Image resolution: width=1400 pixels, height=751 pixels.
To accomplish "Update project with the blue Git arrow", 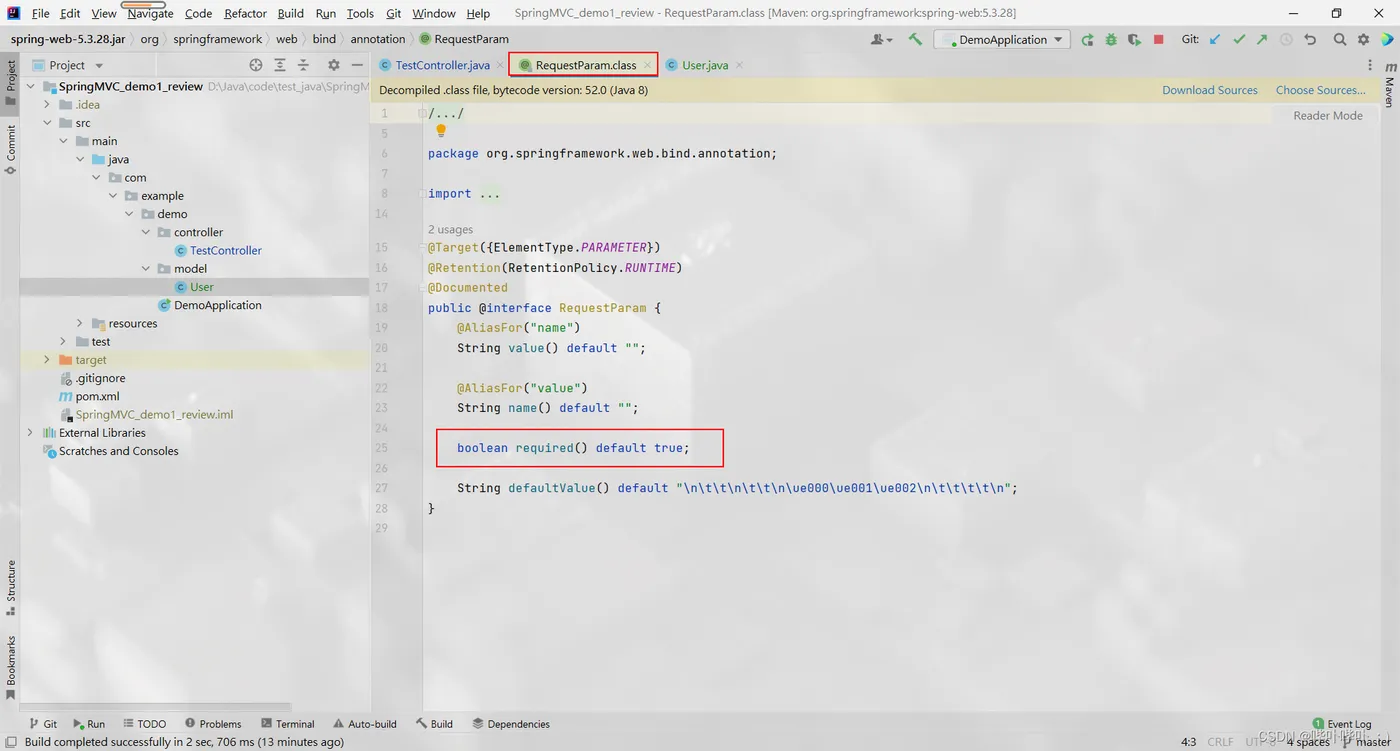I will [1215, 39].
